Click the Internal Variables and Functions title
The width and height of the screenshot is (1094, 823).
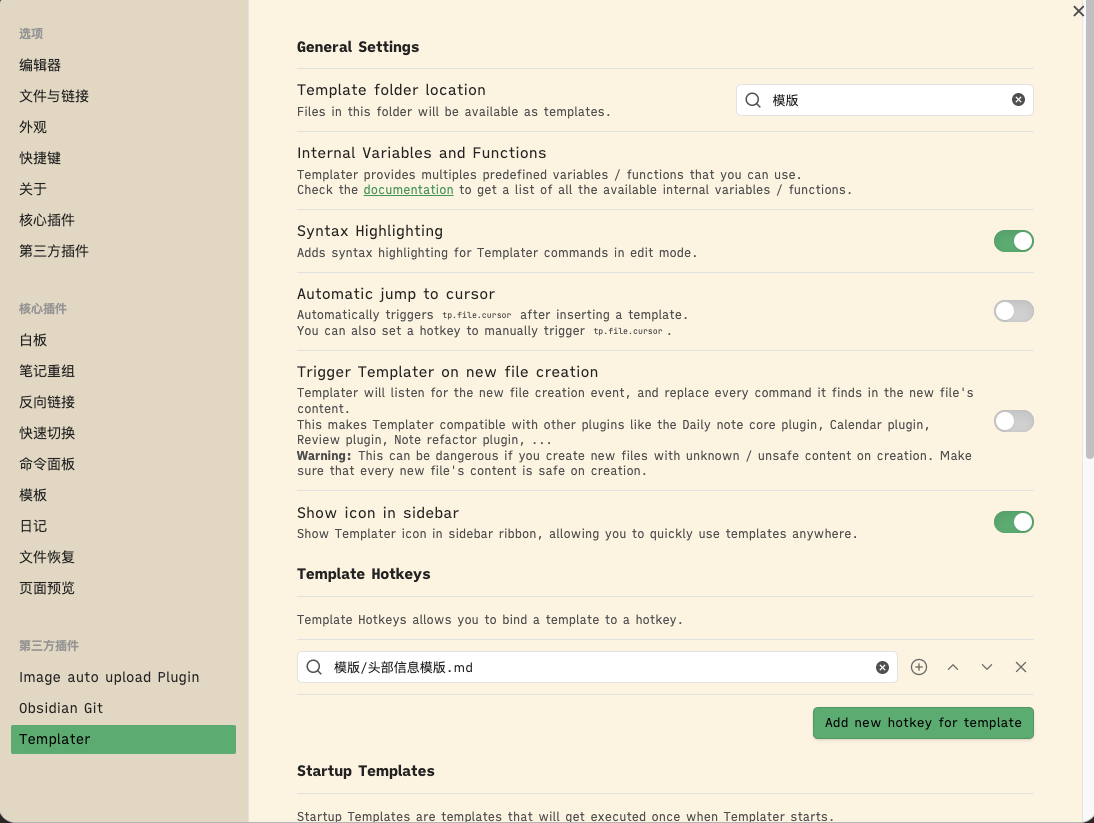tap(421, 153)
